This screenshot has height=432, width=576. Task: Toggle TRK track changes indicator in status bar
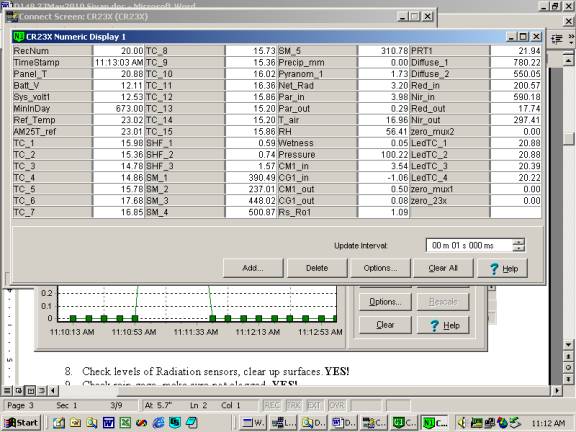294,405
